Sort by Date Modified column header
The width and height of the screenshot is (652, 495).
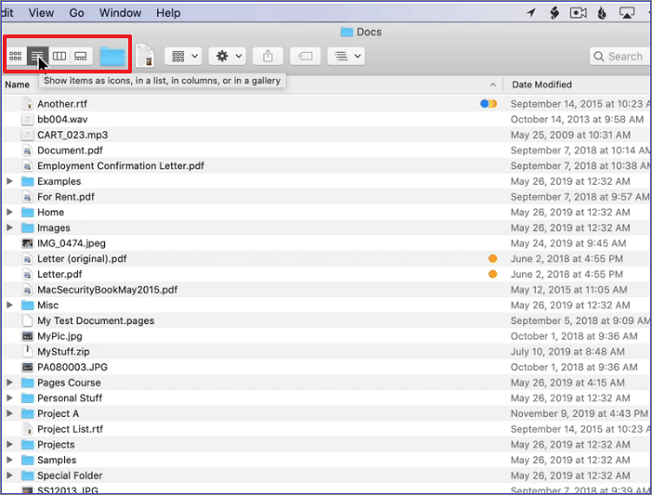(541, 84)
